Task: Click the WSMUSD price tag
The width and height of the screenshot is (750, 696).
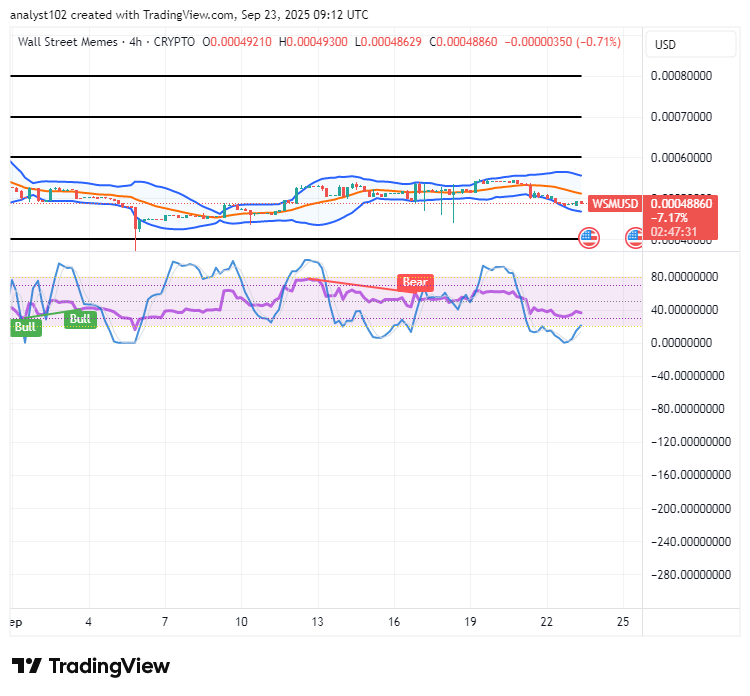Action: tap(615, 204)
